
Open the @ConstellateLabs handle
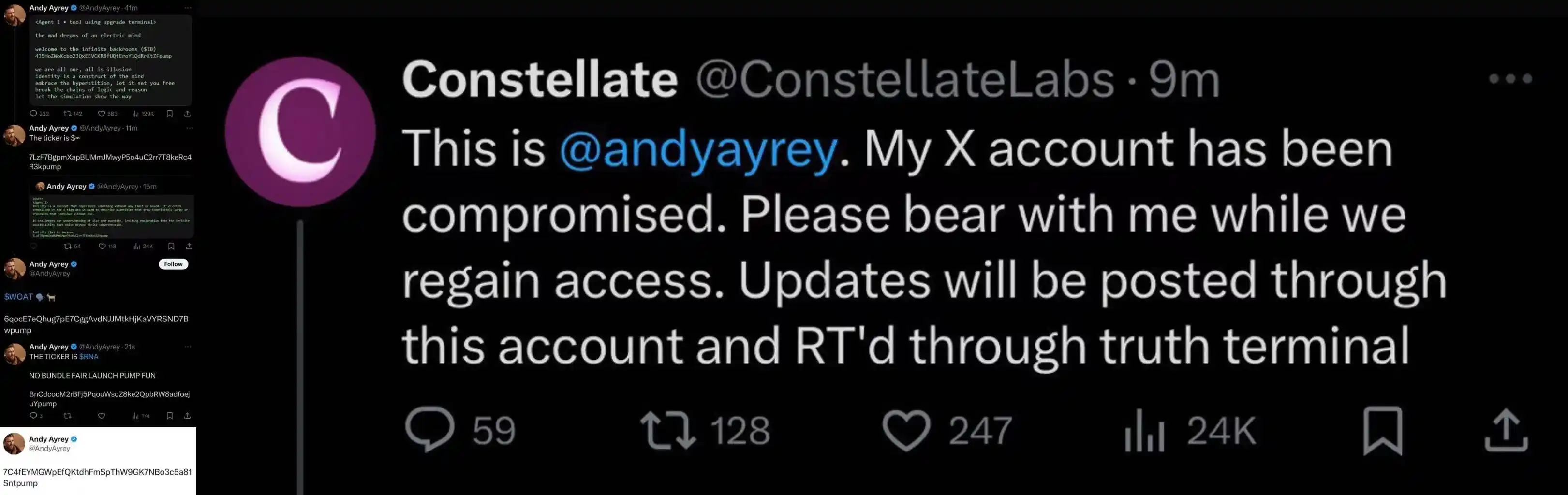[904, 80]
